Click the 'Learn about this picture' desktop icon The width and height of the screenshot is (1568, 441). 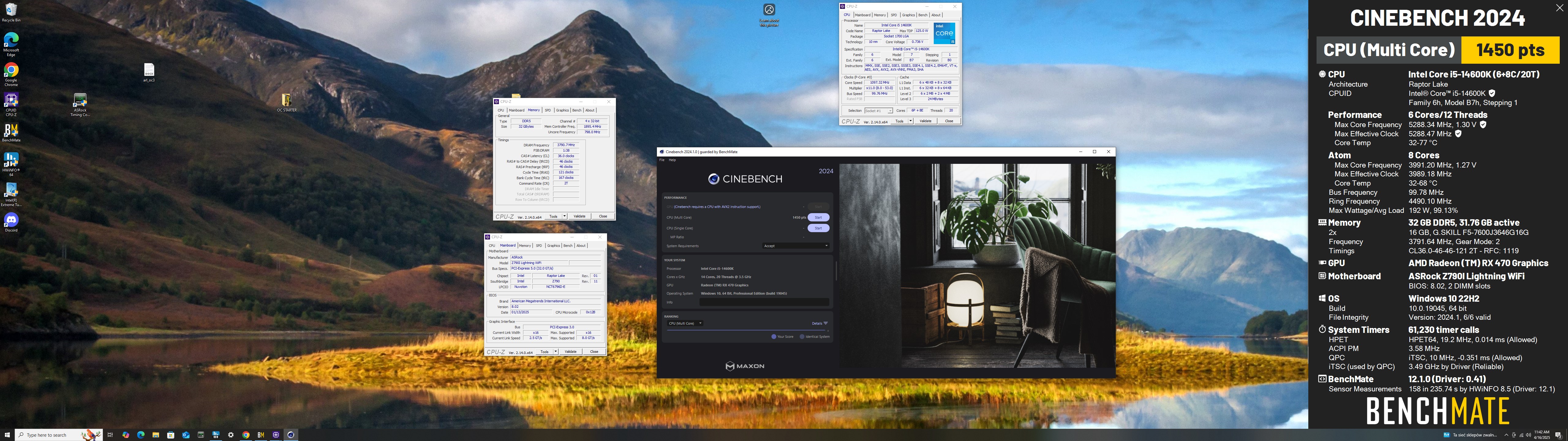(769, 15)
